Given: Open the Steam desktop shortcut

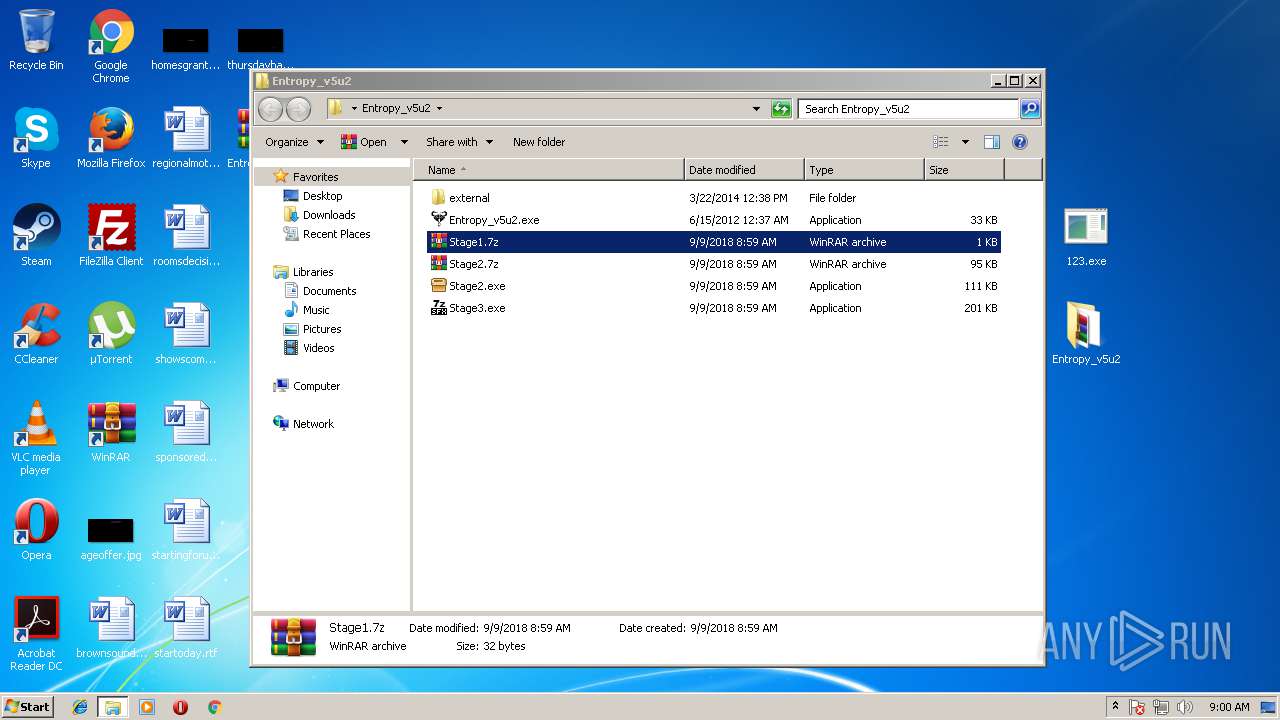Looking at the screenshot, I should tap(36, 237).
